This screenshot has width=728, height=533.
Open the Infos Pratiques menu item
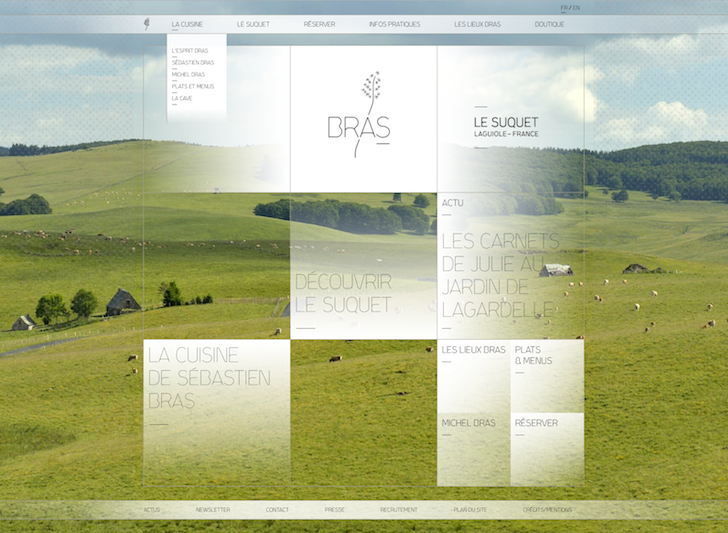click(x=395, y=24)
